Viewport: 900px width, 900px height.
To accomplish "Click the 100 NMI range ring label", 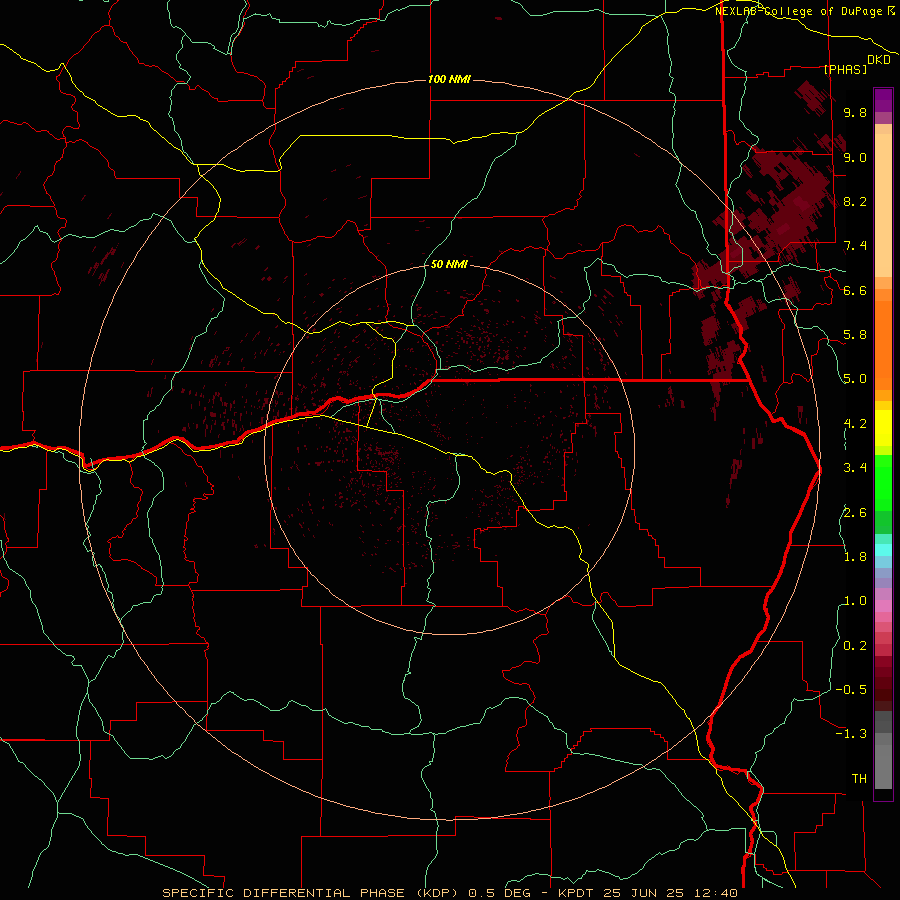I will 449,79.
